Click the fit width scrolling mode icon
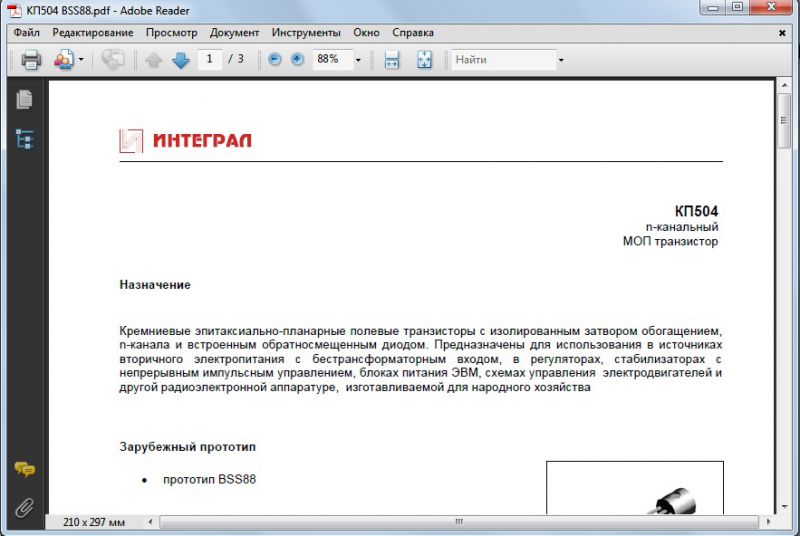 [392, 60]
